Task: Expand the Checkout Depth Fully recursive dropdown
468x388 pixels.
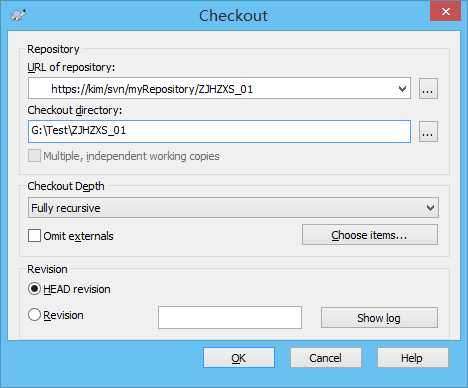Action: tap(233, 208)
